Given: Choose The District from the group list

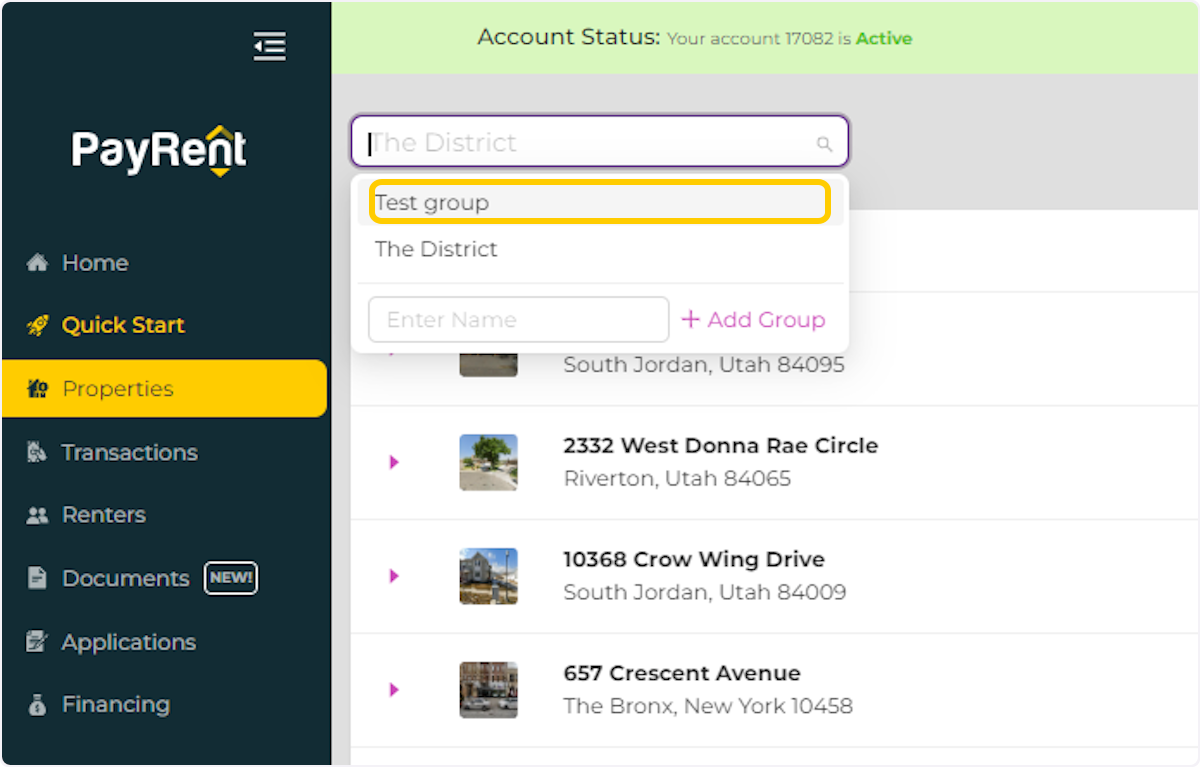Looking at the screenshot, I should coord(436,249).
